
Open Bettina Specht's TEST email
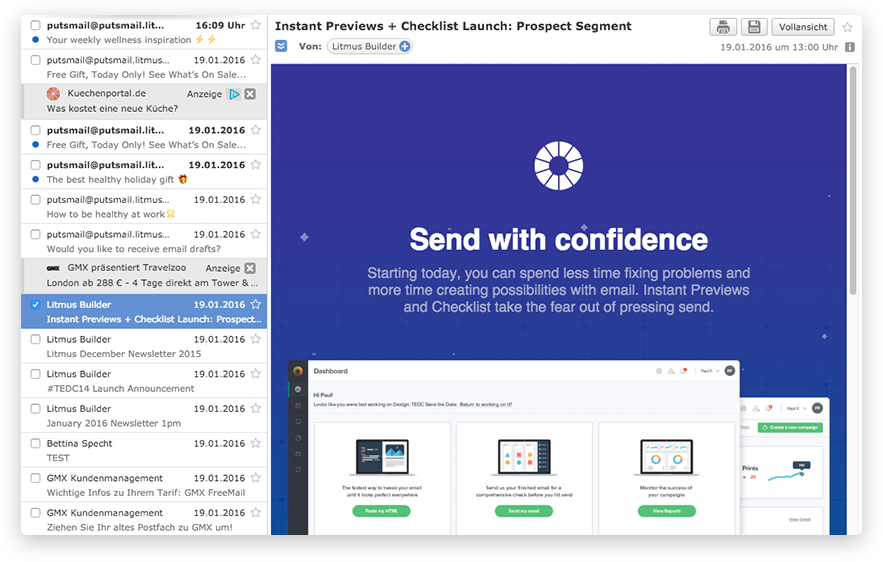click(144, 450)
